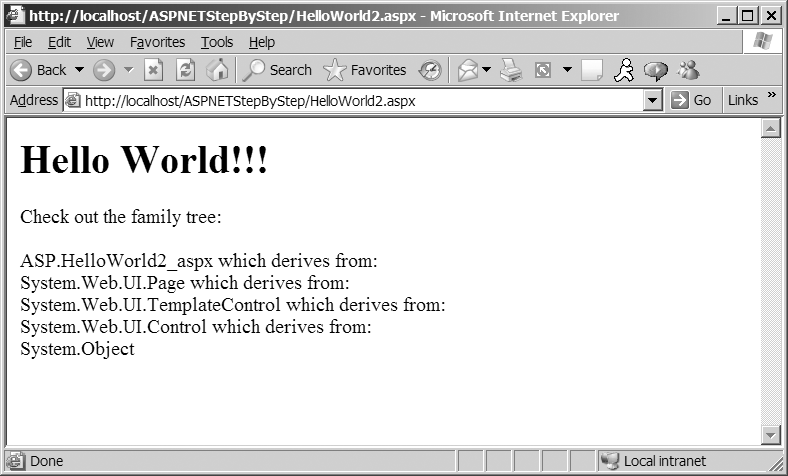Expand the Links toolbar chevron
Image resolution: width=788 pixels, height=476 pixels.
pos(771,97)
